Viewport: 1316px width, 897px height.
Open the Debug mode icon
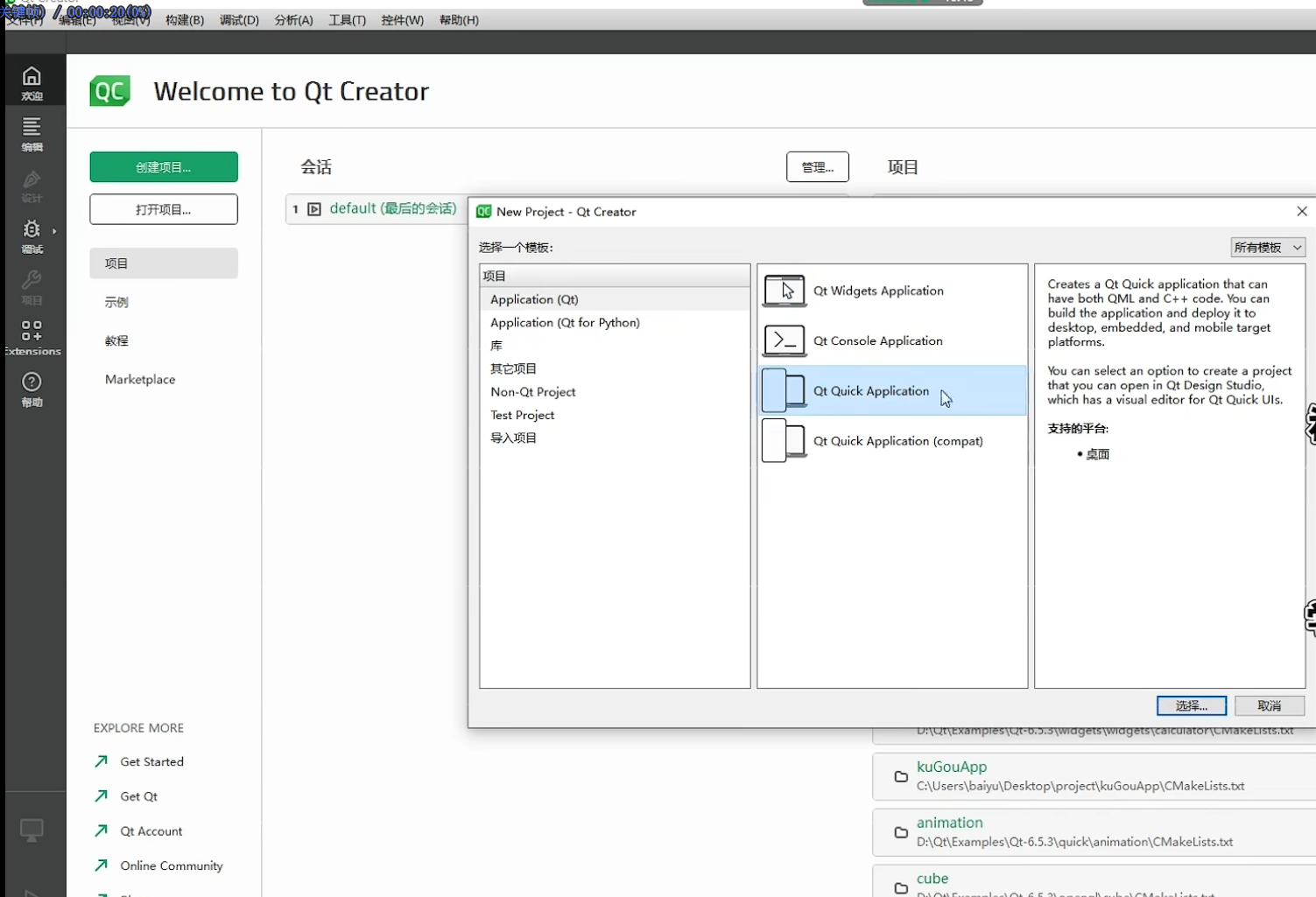pyautogui.click(x=32, y=235)
